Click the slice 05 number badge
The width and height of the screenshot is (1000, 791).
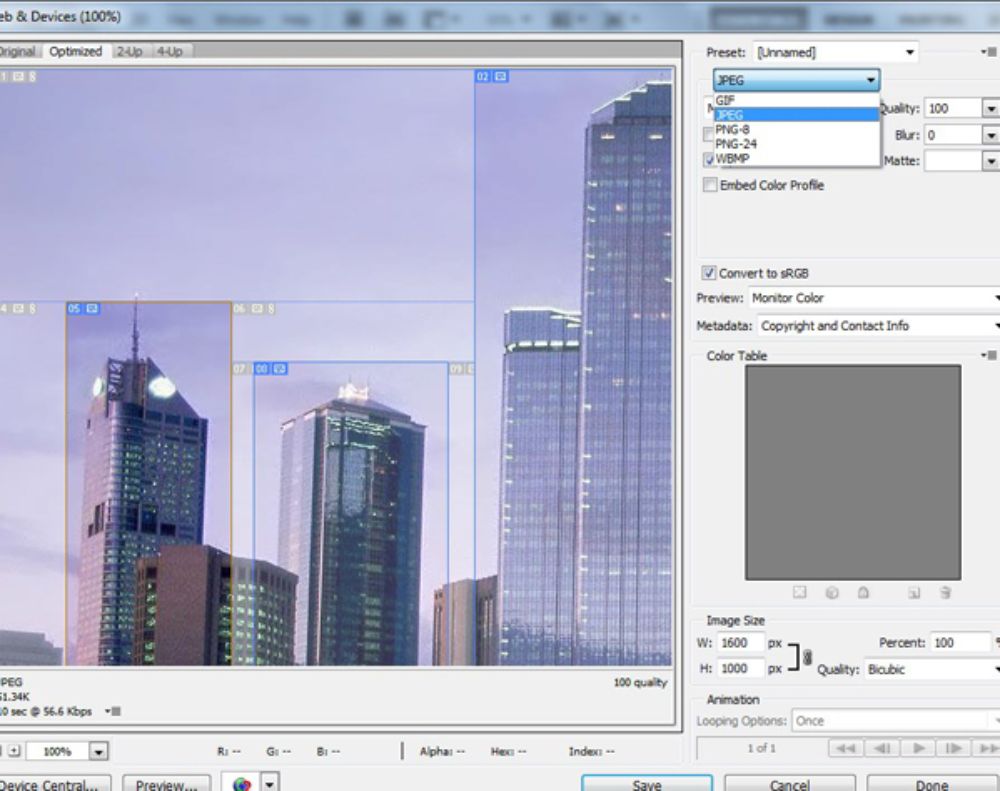74,309
